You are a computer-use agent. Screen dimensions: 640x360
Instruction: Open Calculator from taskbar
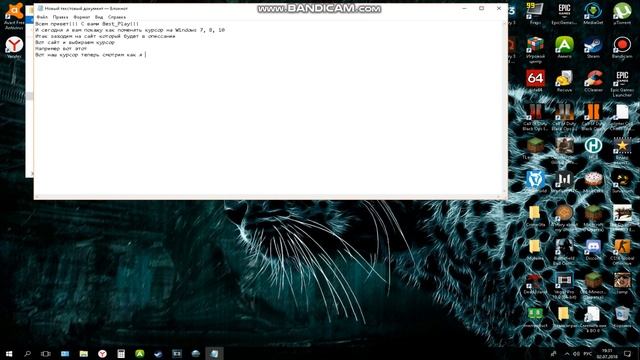click(121, 353)
